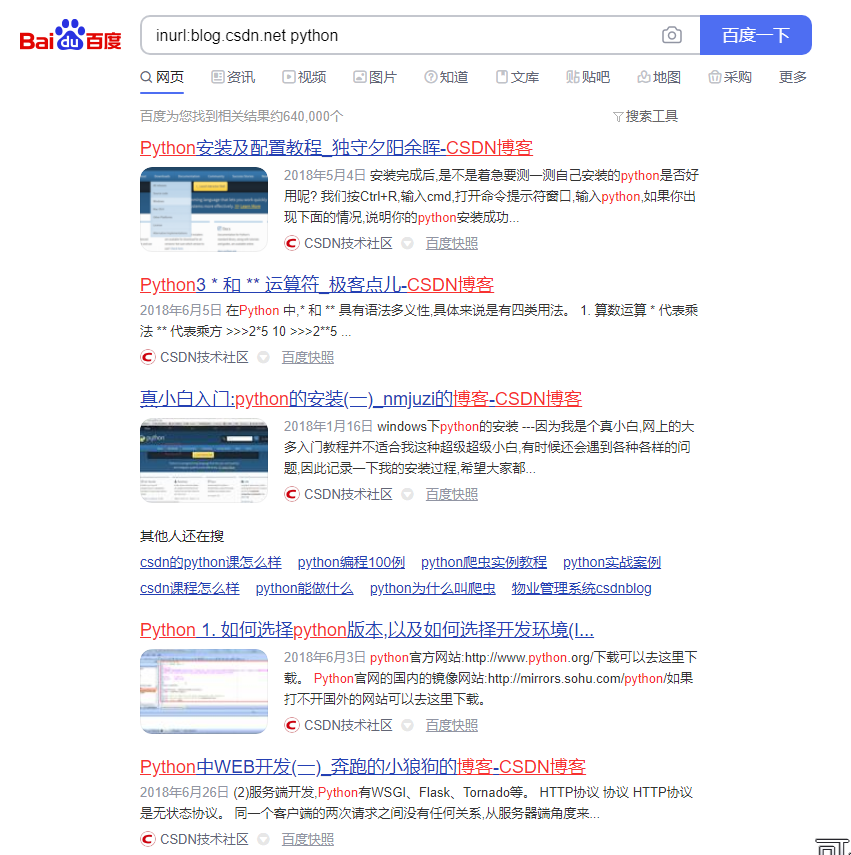Go to the 文库 tab
Viewport: 851px width, 855px height.
(517, 77)
